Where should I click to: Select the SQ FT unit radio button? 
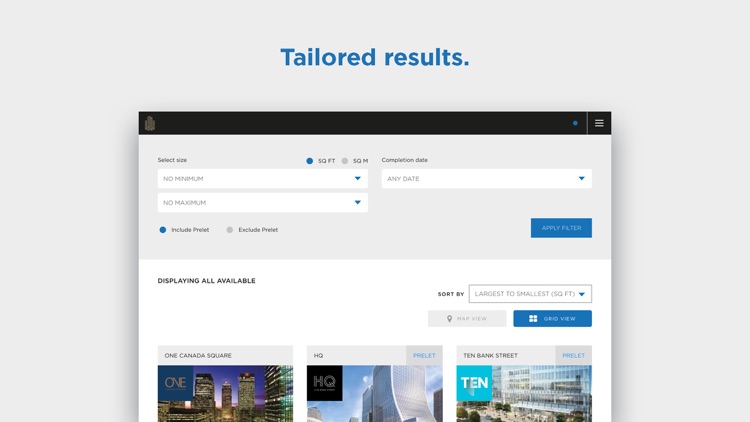309,161
